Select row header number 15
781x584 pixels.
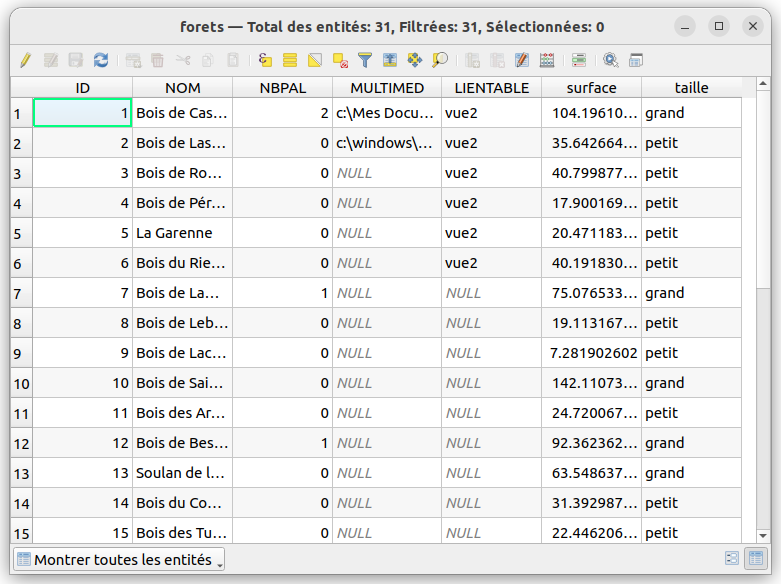pyautogui.click(x=21, y=532)
